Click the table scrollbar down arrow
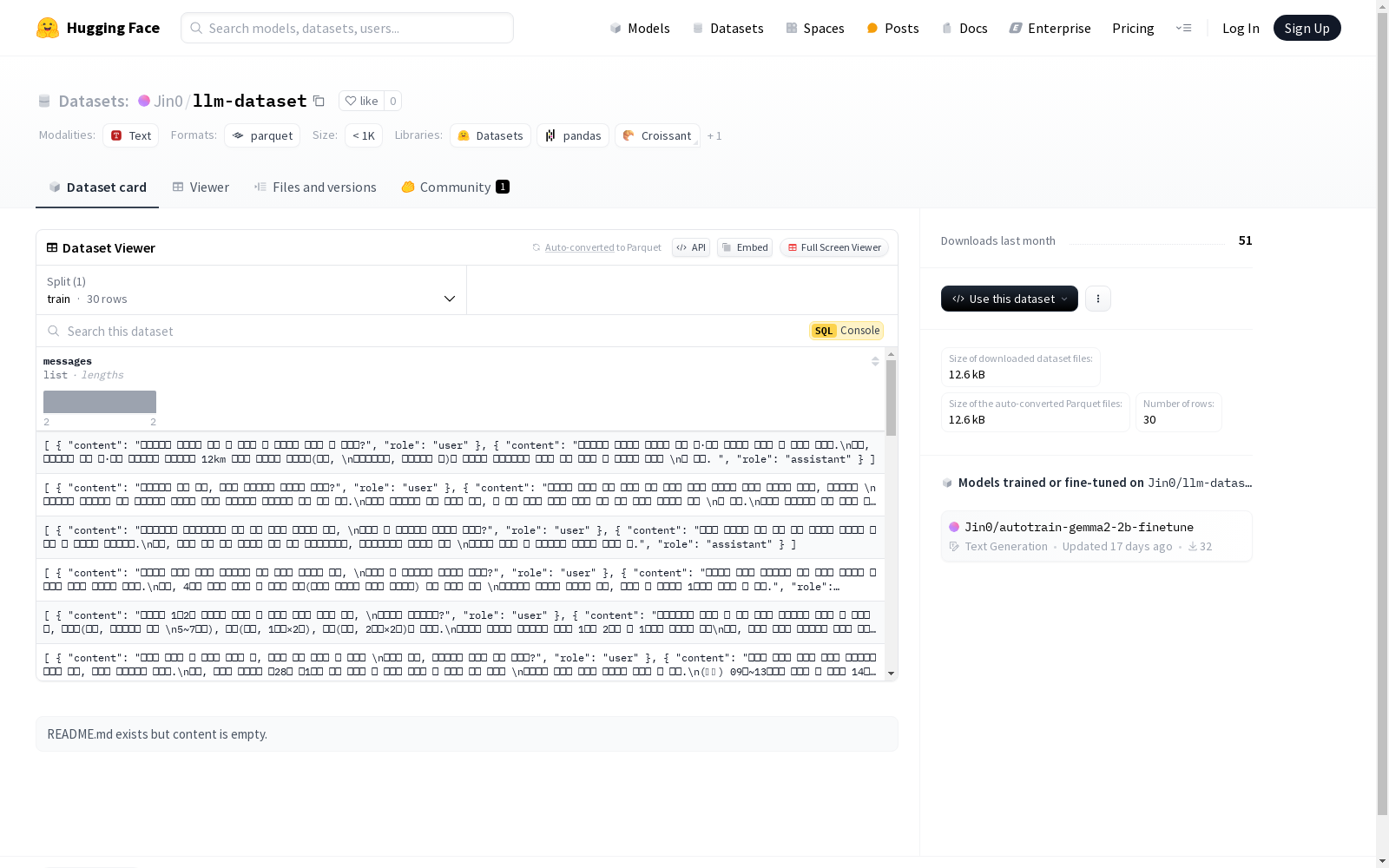Viewport: 1389px width, 868px height. tap(891, 674)
